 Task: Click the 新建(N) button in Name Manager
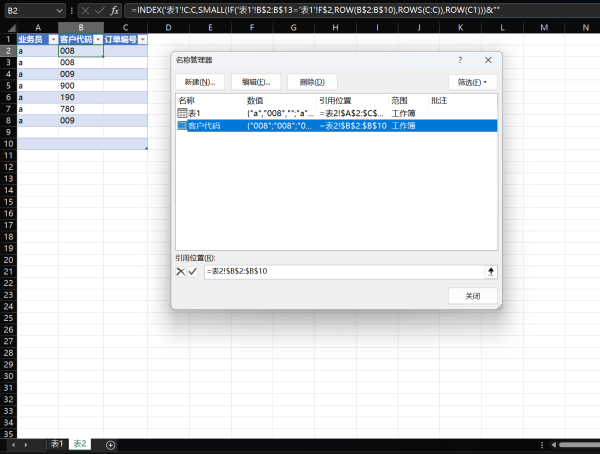(200, 82)
